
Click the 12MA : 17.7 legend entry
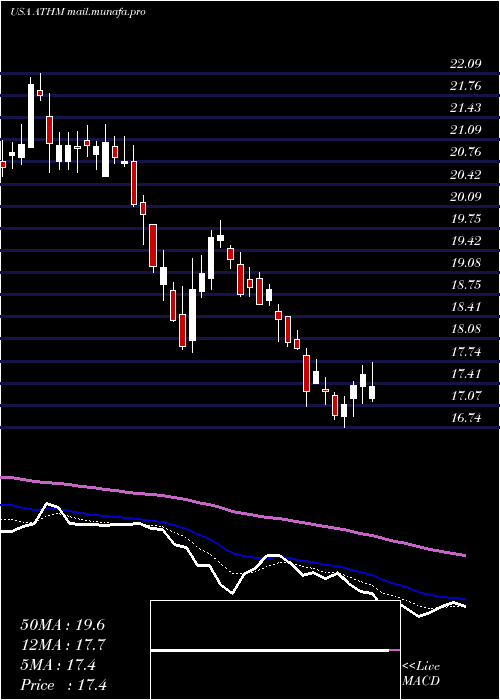click(x=62, y=645)
